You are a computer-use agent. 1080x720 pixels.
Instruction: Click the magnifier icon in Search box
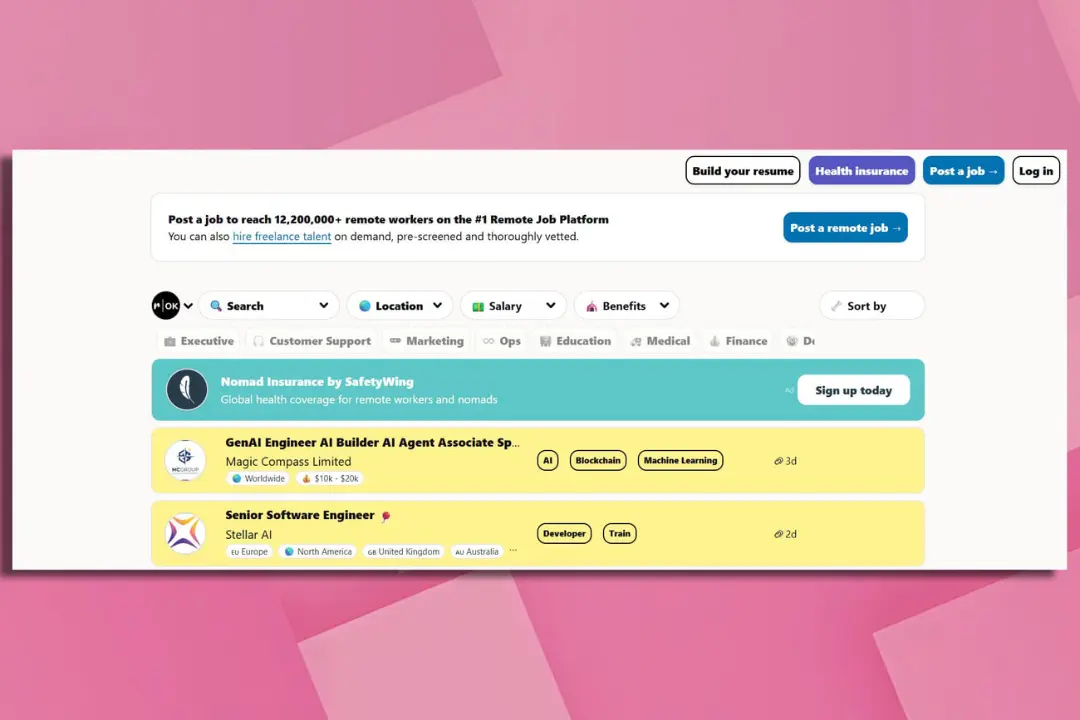216,306
